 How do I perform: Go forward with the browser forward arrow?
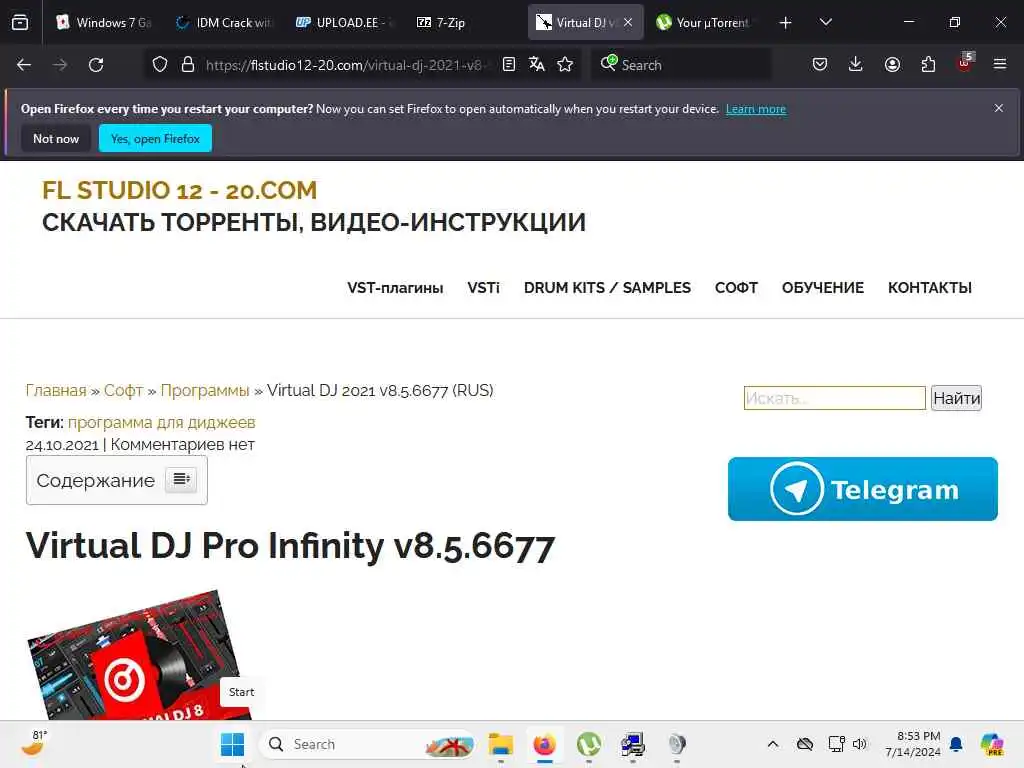click(60, 65)
